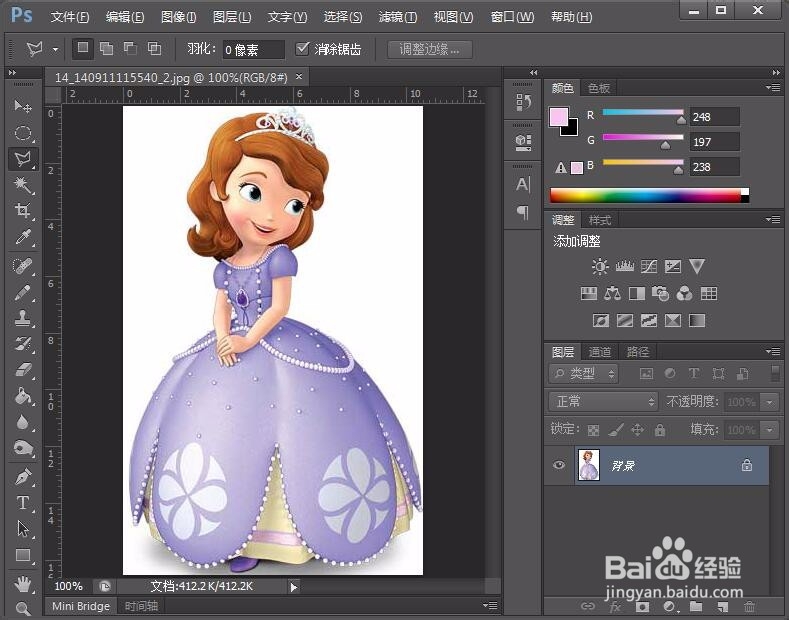Select the Paint Bucket tool

tap(23, 397)
